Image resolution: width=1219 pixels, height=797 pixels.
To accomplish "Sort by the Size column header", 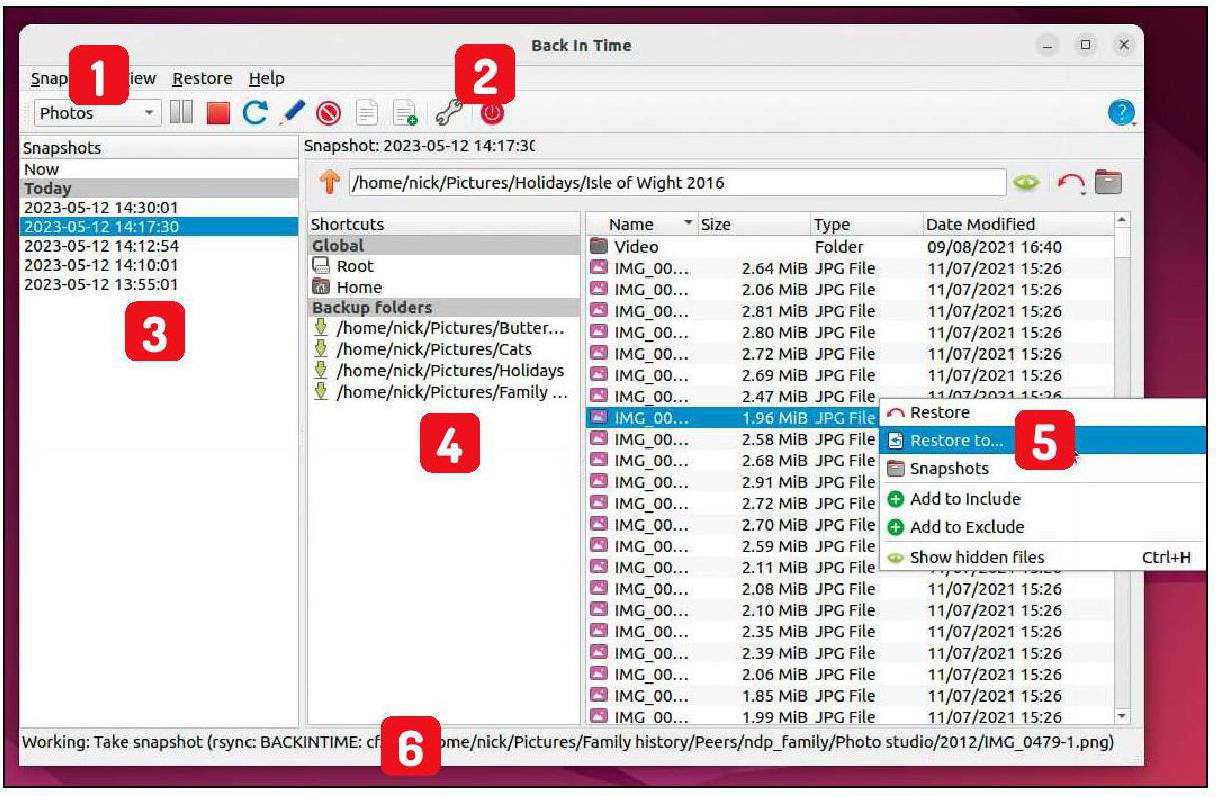I will 753,224.
